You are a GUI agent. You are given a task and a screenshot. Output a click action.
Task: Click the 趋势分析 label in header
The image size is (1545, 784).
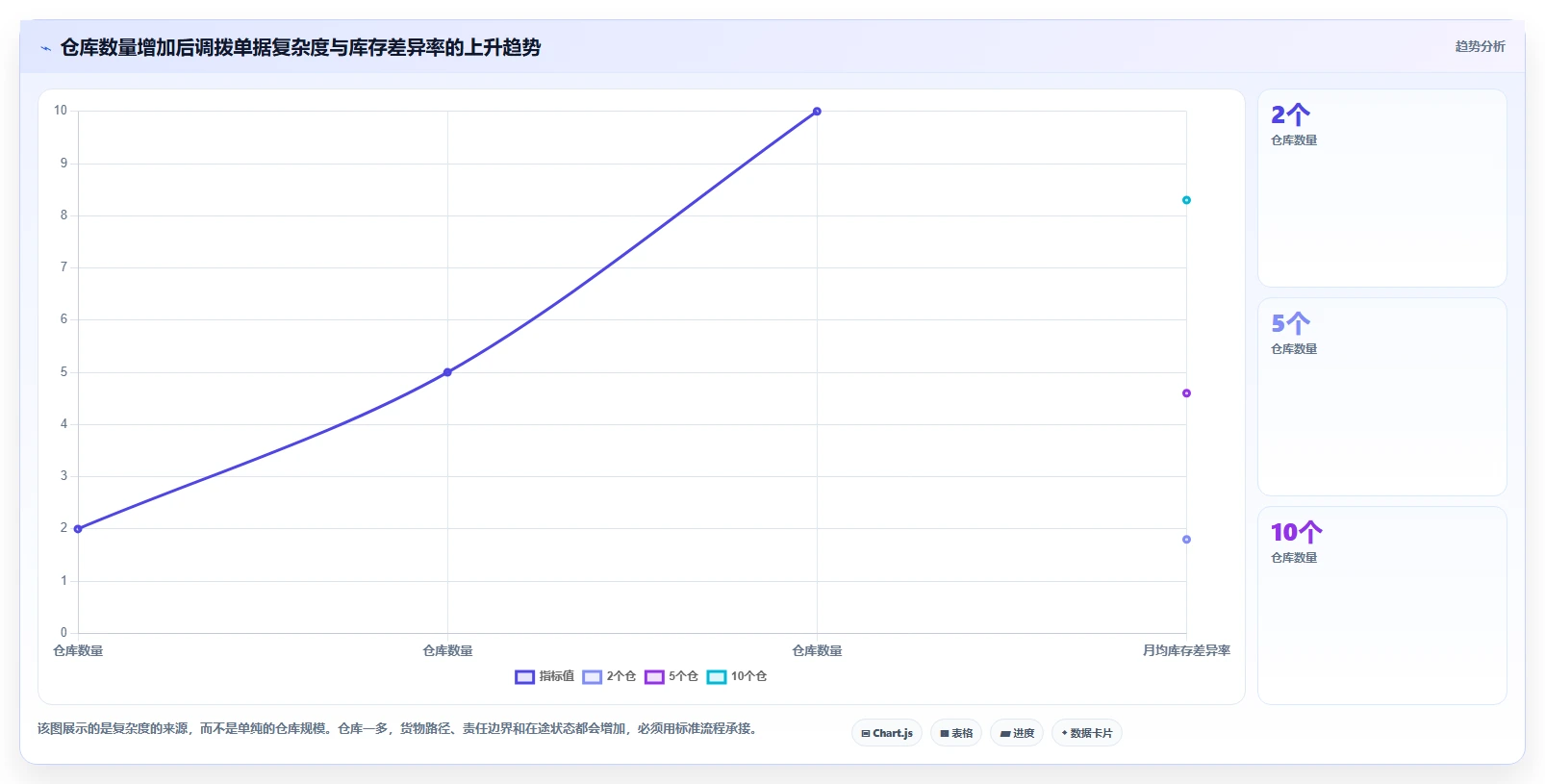tap(1480, 46)
